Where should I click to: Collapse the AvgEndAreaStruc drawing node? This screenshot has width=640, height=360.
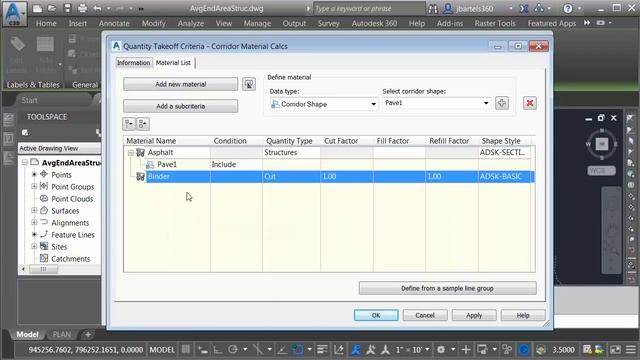24,162
